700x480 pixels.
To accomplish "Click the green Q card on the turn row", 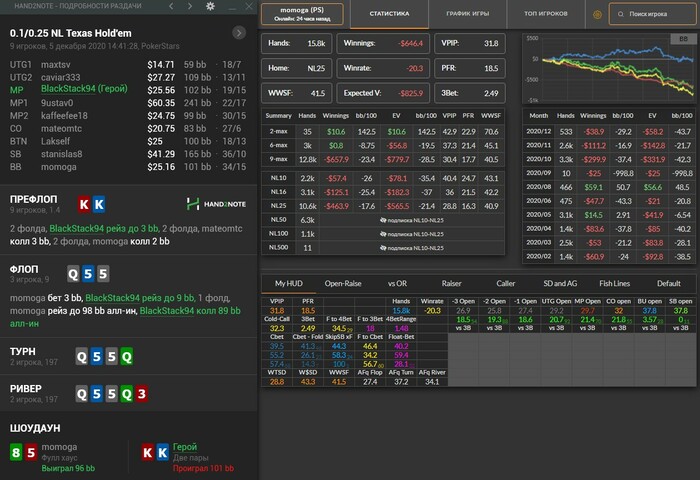I will 127,357.
